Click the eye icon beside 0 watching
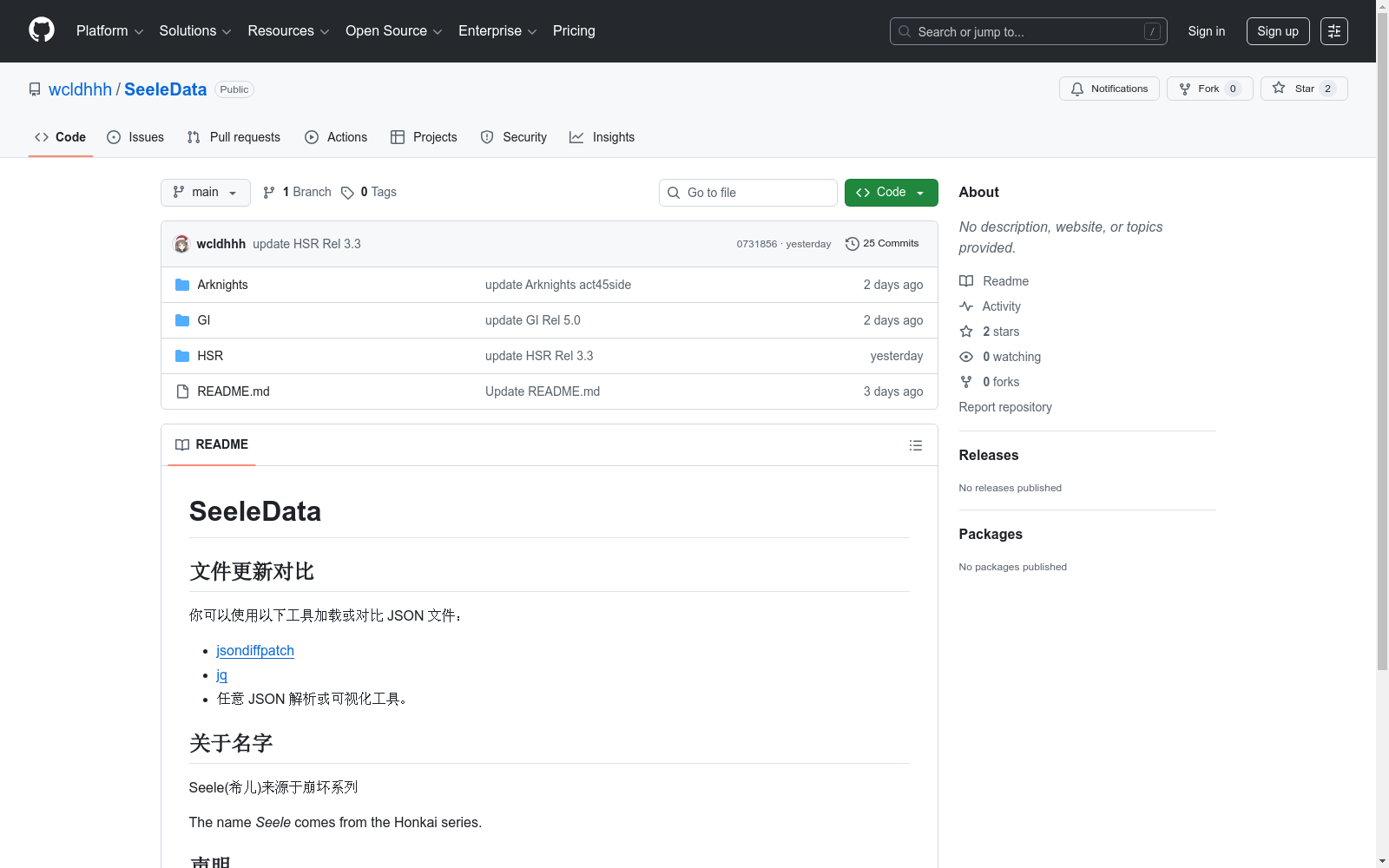 point(966,357)
